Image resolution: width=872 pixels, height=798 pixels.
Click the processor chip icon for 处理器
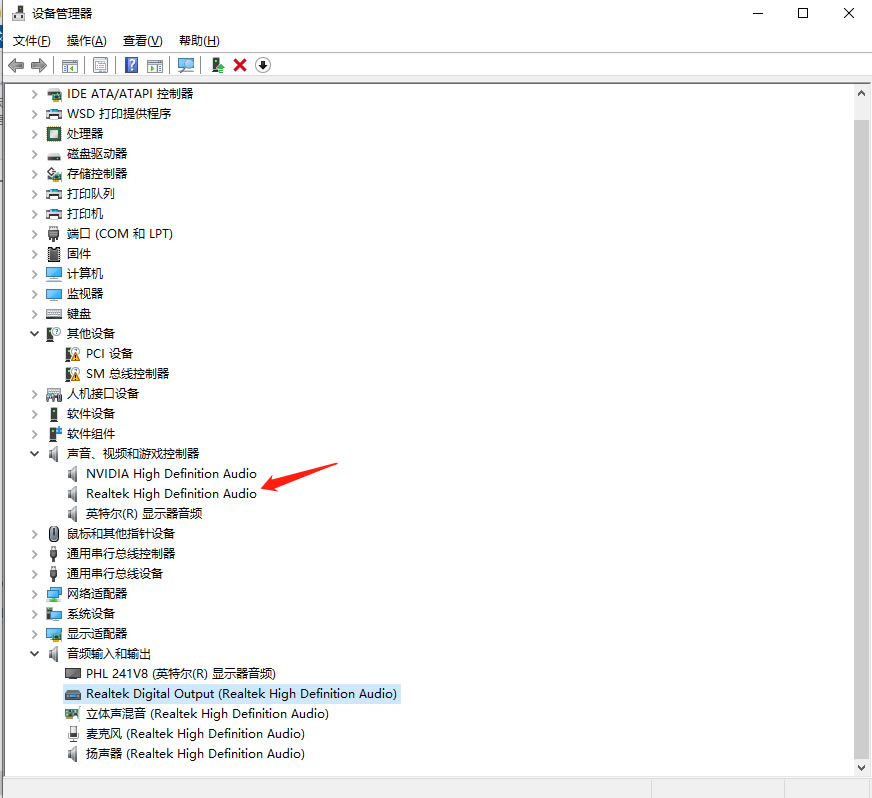(54, 134)
